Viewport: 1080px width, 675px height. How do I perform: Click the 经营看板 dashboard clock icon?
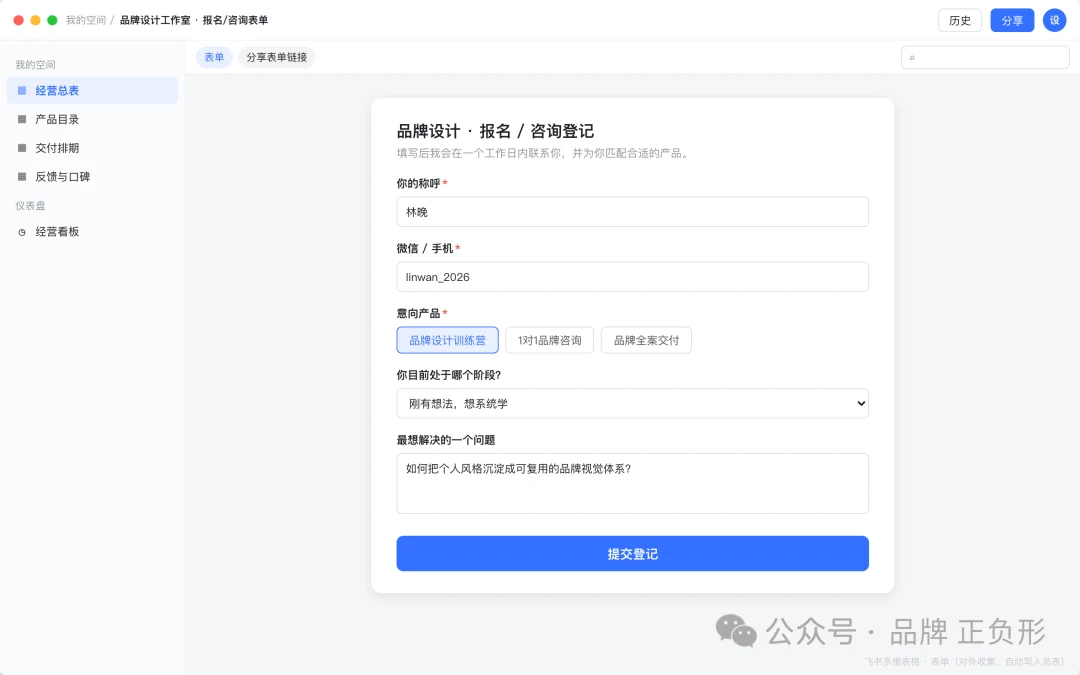22,232
